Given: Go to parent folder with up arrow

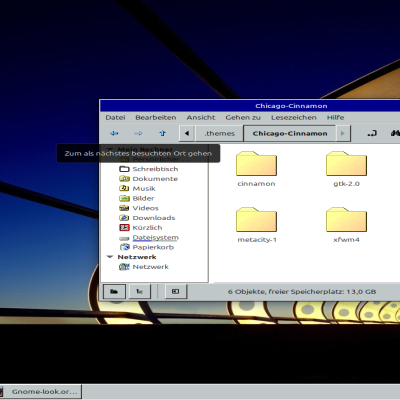Looking at the screenshot, I should 162,133.
